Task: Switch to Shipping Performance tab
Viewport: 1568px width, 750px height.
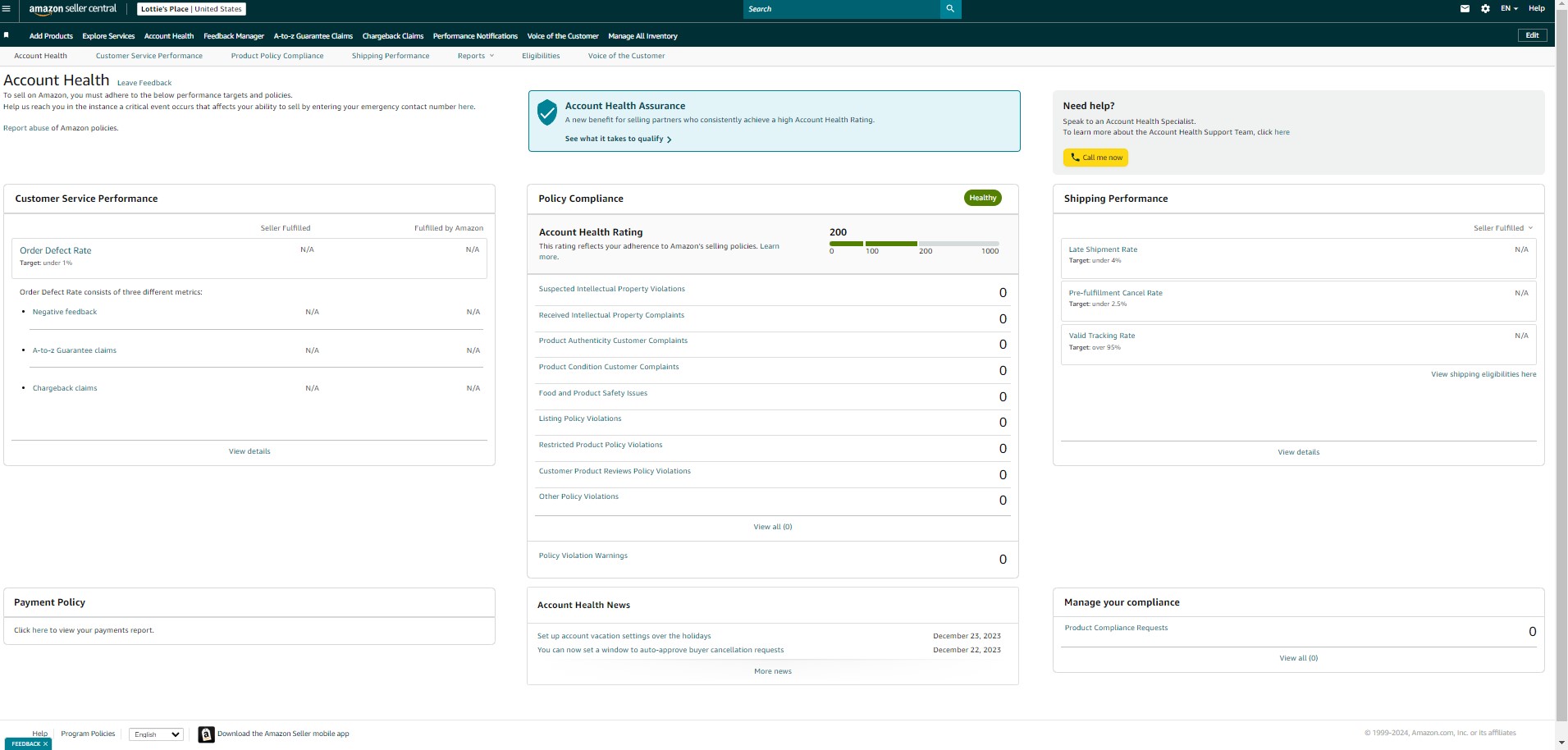Action: click(391, 56)
